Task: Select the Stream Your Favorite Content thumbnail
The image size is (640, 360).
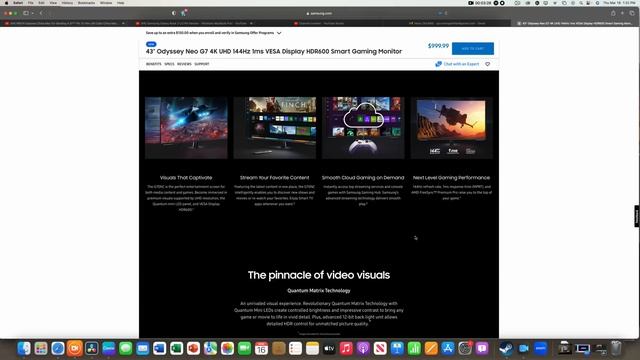Action: point(275,128)
